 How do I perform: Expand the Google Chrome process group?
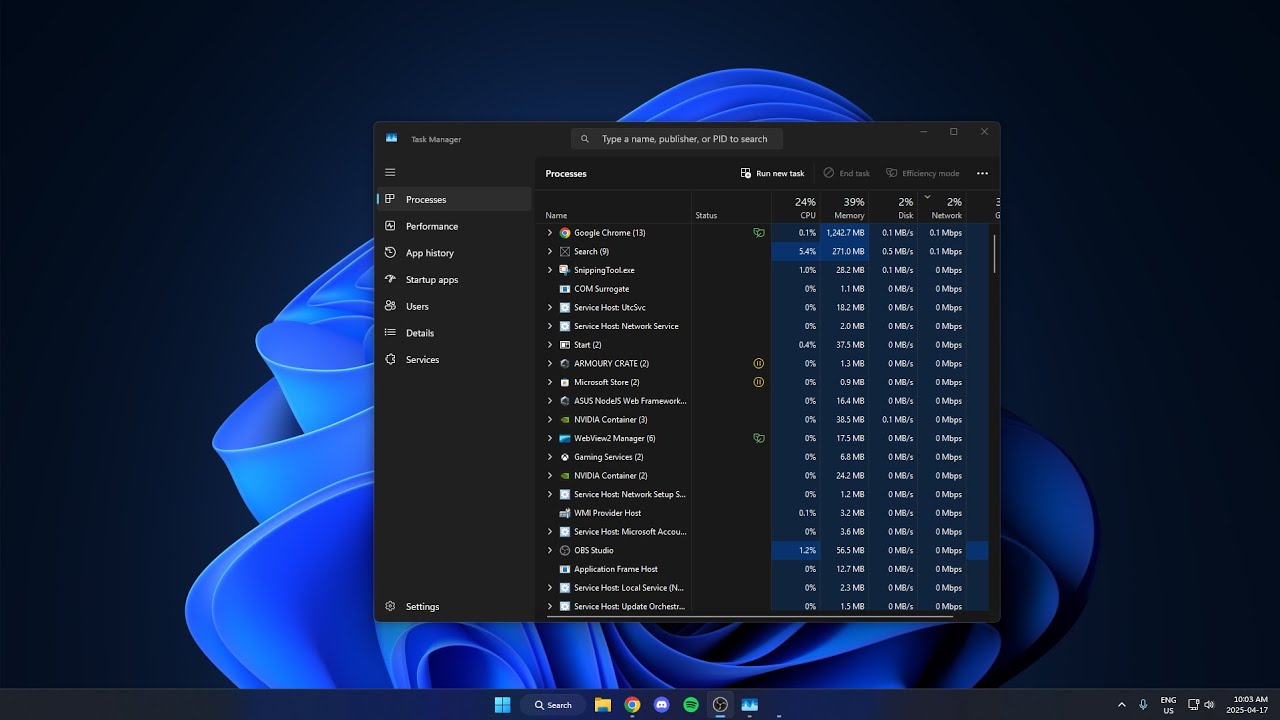(549, 233)
